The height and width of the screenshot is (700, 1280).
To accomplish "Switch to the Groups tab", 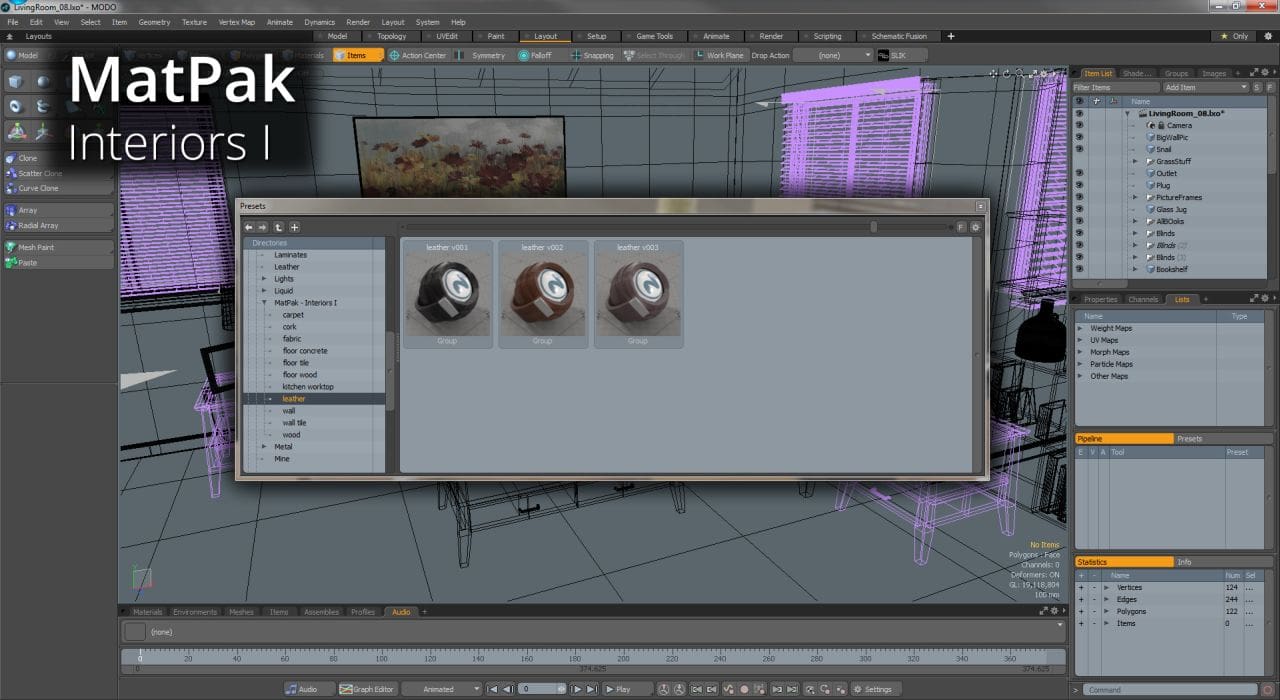I will click(1176, 73).
